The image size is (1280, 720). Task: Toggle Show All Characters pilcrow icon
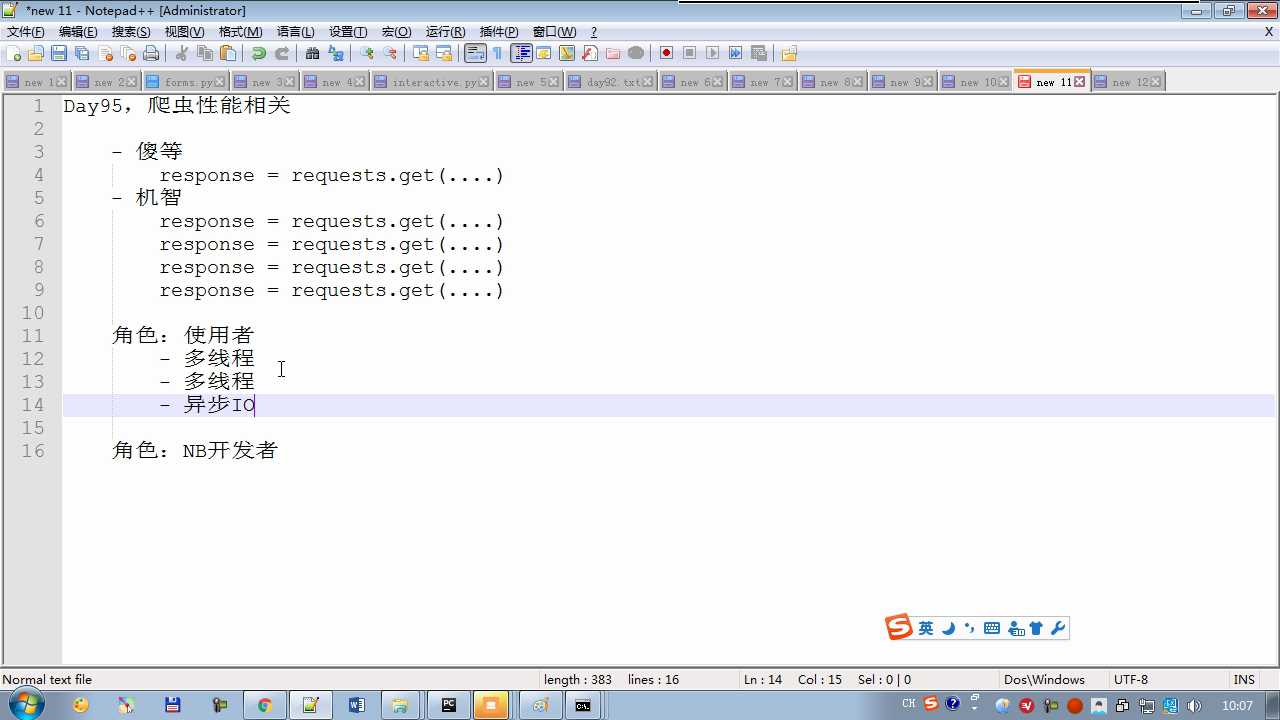(498, 53)
